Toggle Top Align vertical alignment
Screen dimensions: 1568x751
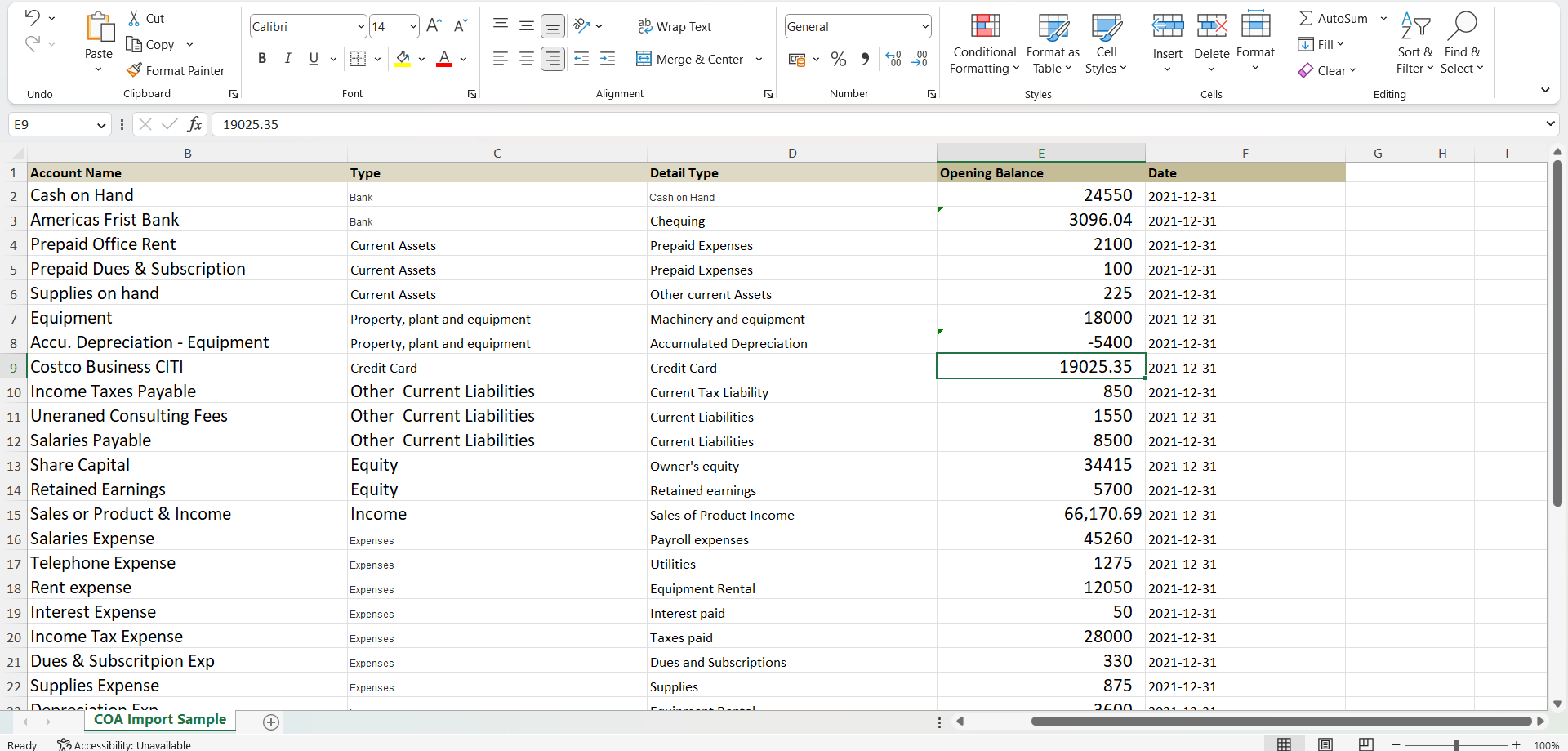(501, 26)
